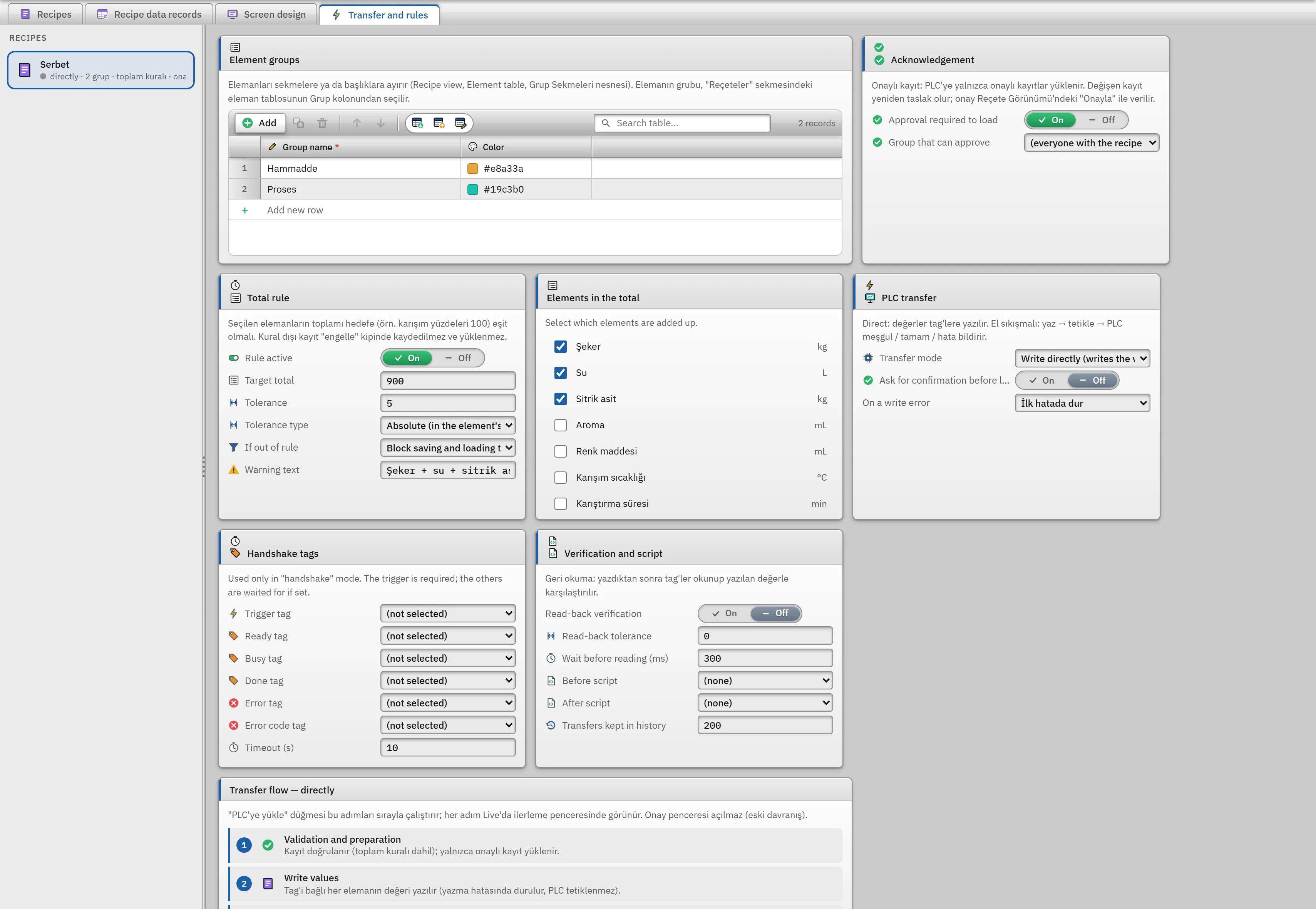
Task: Open the Before script dropdown
Action: pyautogui.click(x=765, y=681)
